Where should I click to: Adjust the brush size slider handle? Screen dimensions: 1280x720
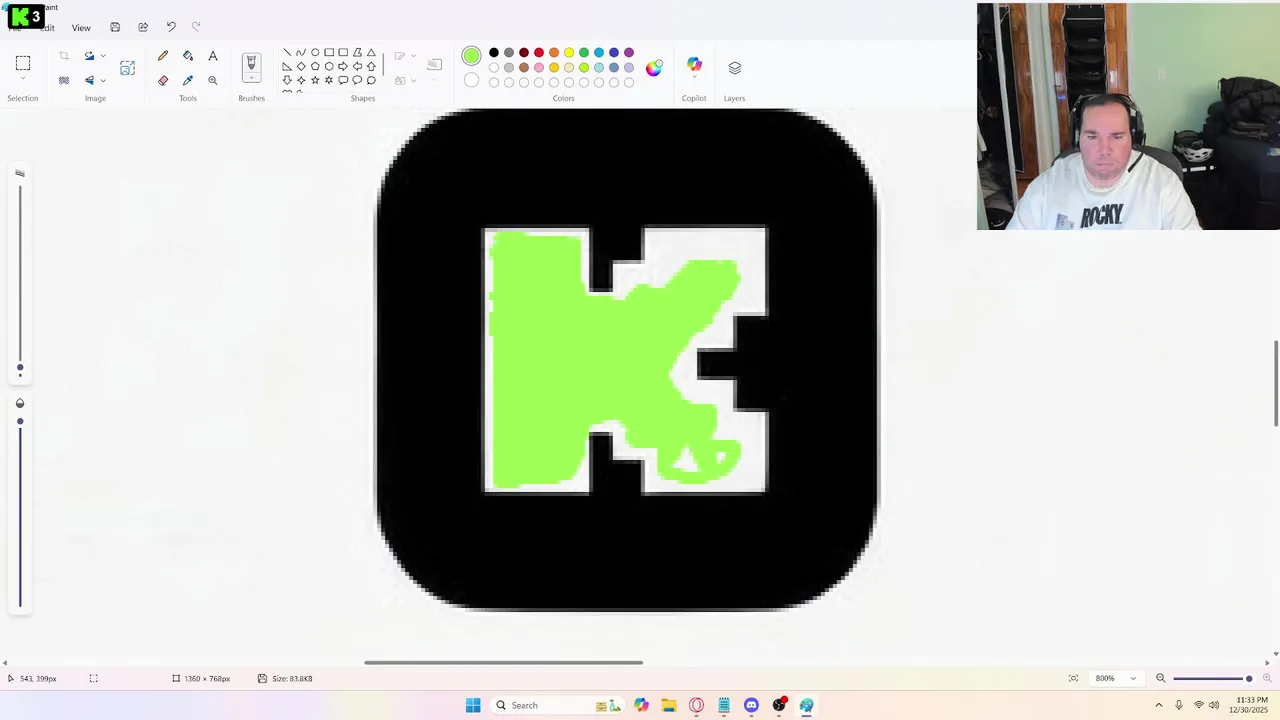point(20,368)
